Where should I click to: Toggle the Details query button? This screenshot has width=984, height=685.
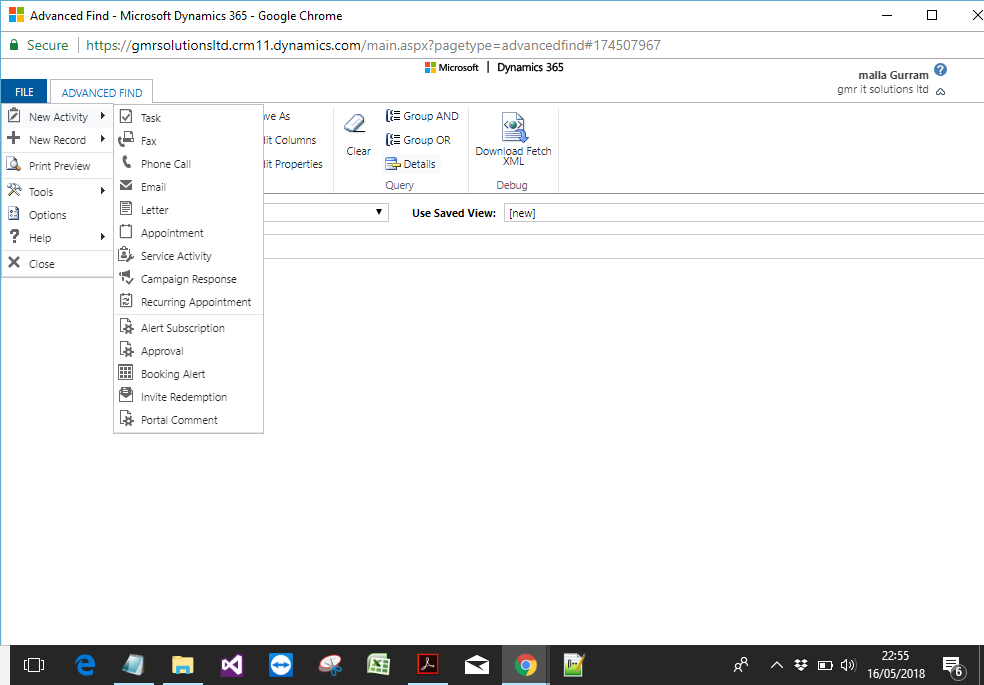point(411,164)
